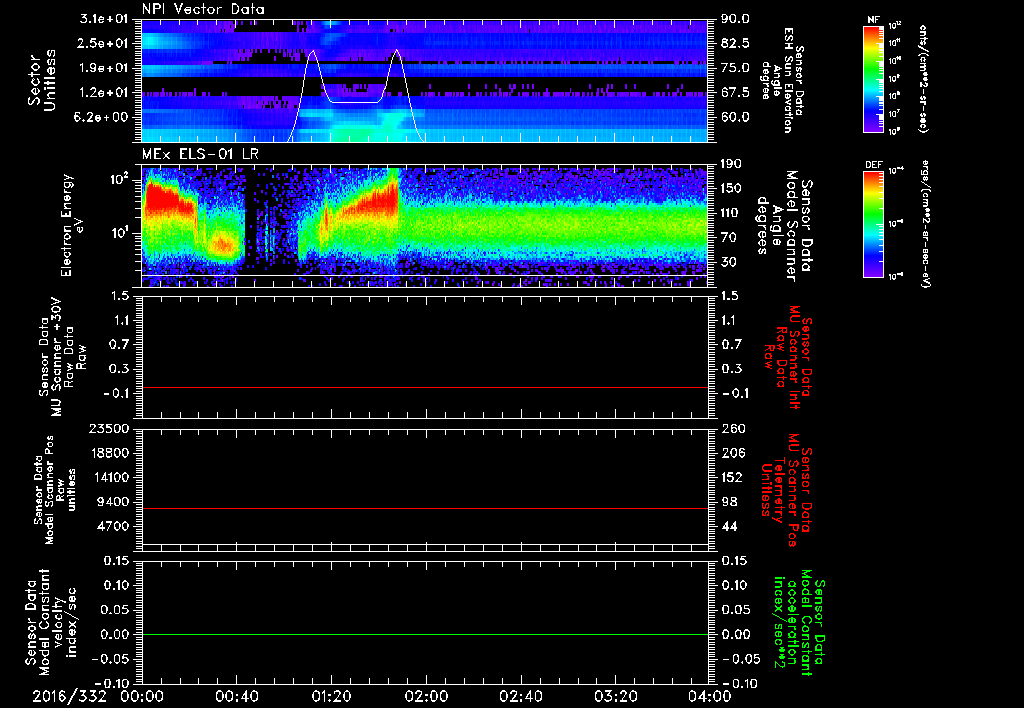Click the "67.5" elevation angle tick label
Image resolution: width=1024 pixels, height=708 pixels.
coord(735,93)
